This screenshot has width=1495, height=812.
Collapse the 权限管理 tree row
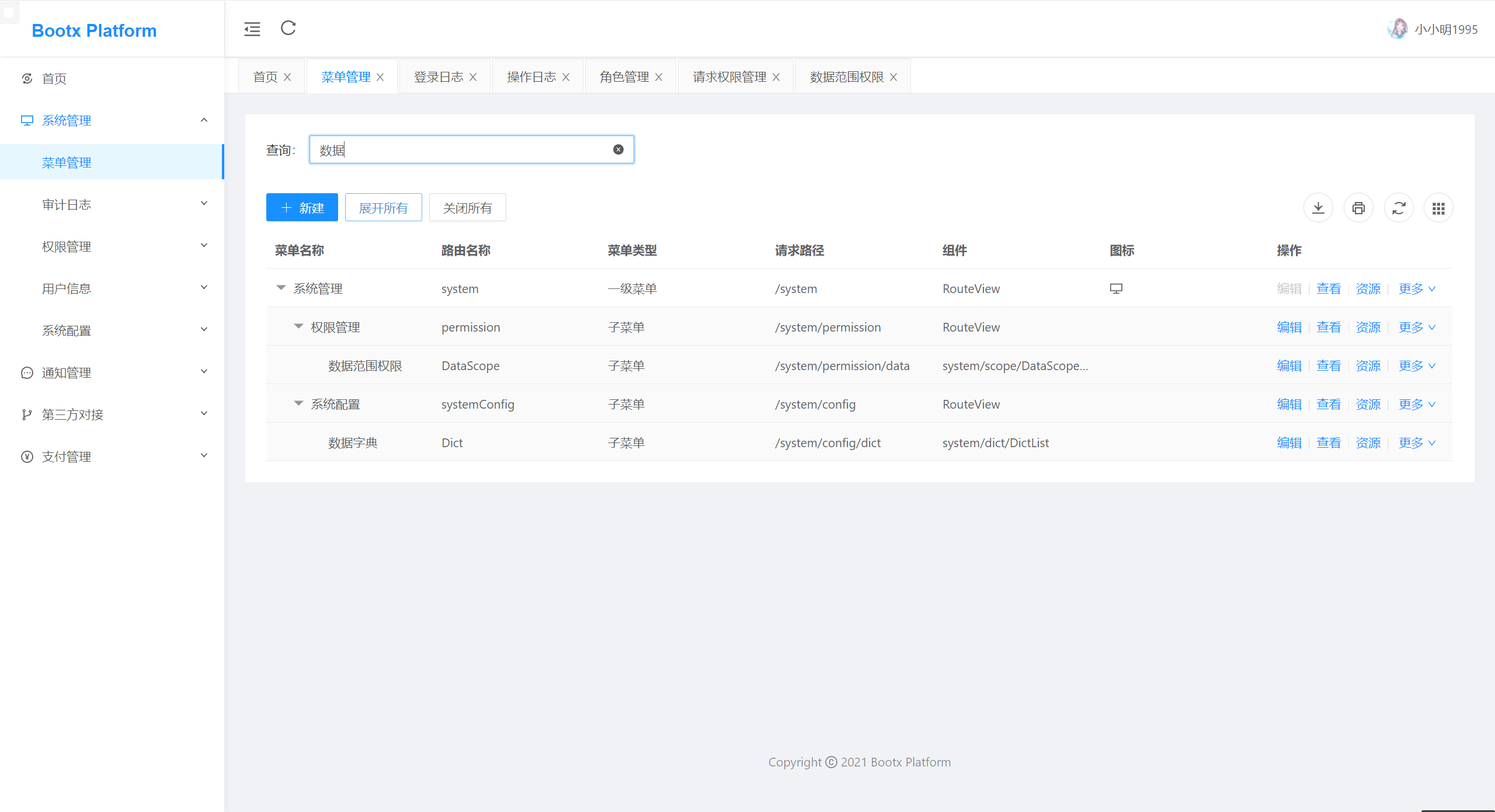pos(299,326)
